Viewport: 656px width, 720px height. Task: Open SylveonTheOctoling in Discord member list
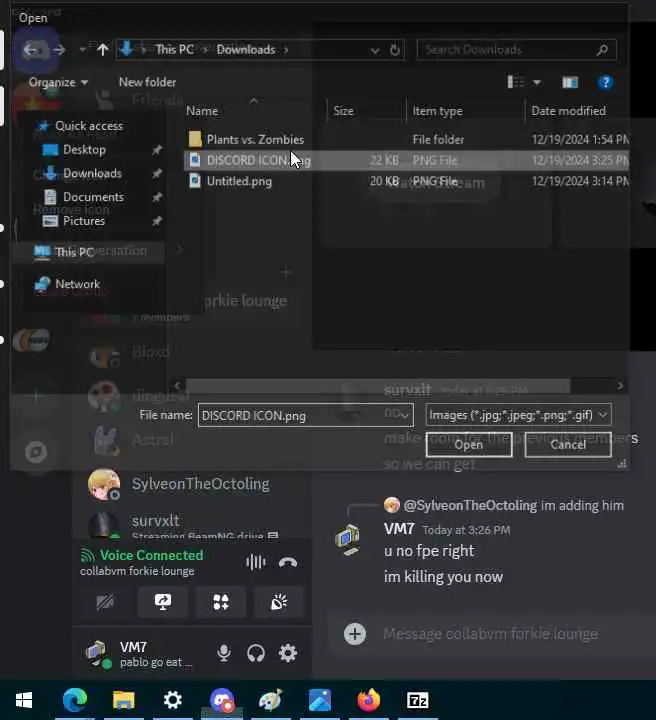pos(190,484)
